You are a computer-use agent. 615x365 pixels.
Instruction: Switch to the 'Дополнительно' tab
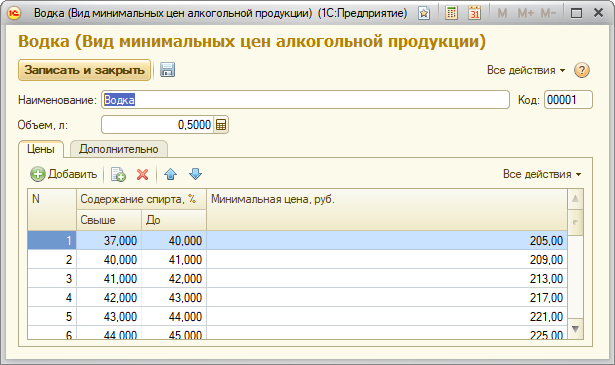pyautogui.click(x=118, y=149)
